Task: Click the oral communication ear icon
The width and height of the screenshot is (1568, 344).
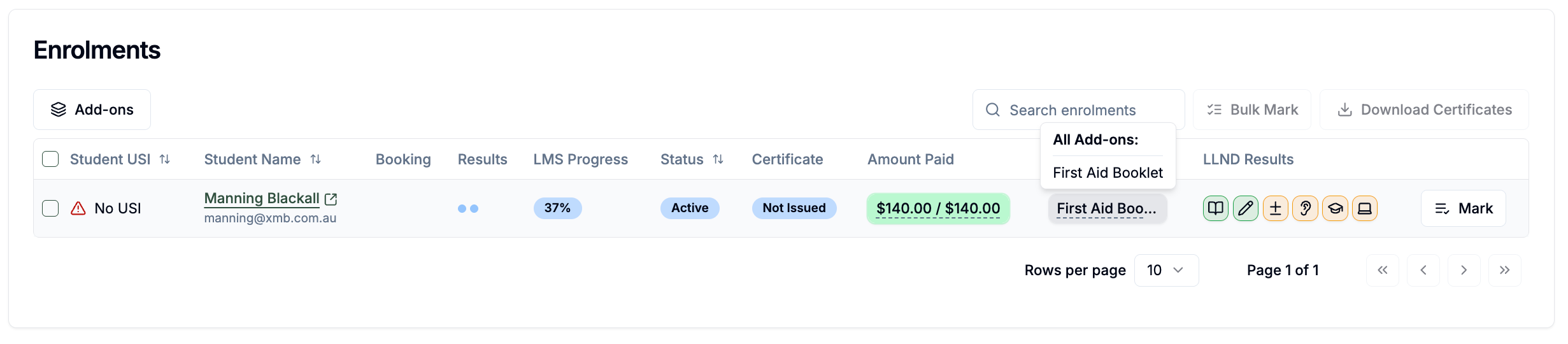Action: pyautogui.click(x=1305, y=208)
